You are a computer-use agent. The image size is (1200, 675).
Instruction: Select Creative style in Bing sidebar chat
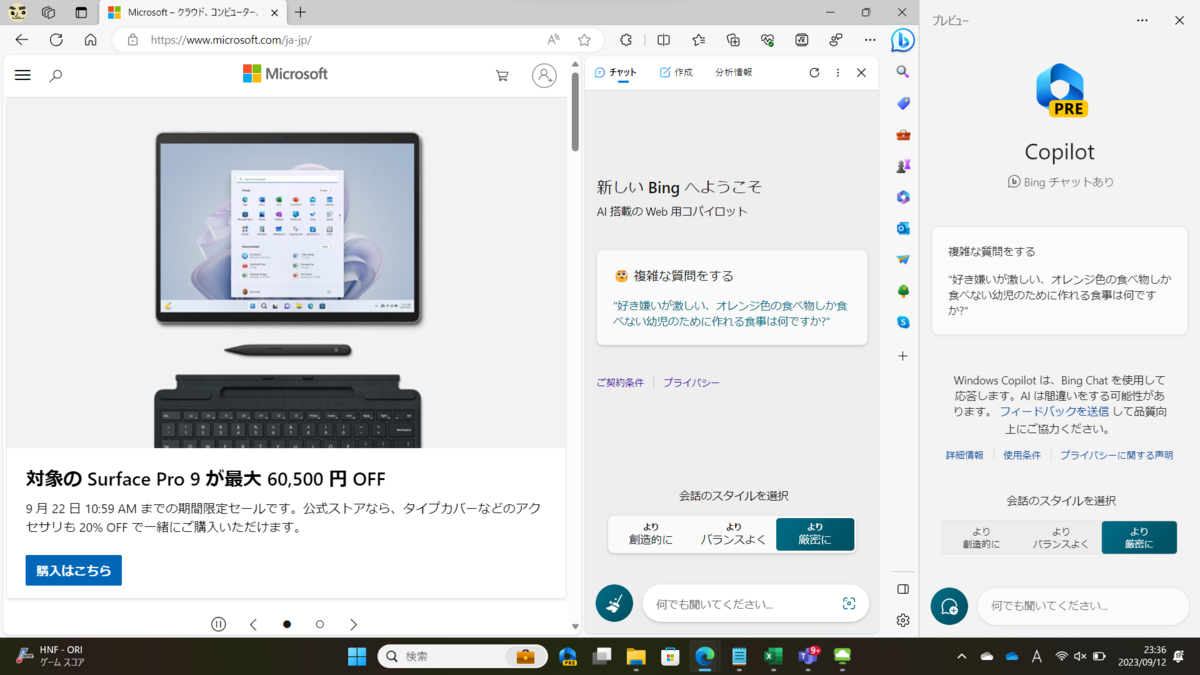[651, 534]
